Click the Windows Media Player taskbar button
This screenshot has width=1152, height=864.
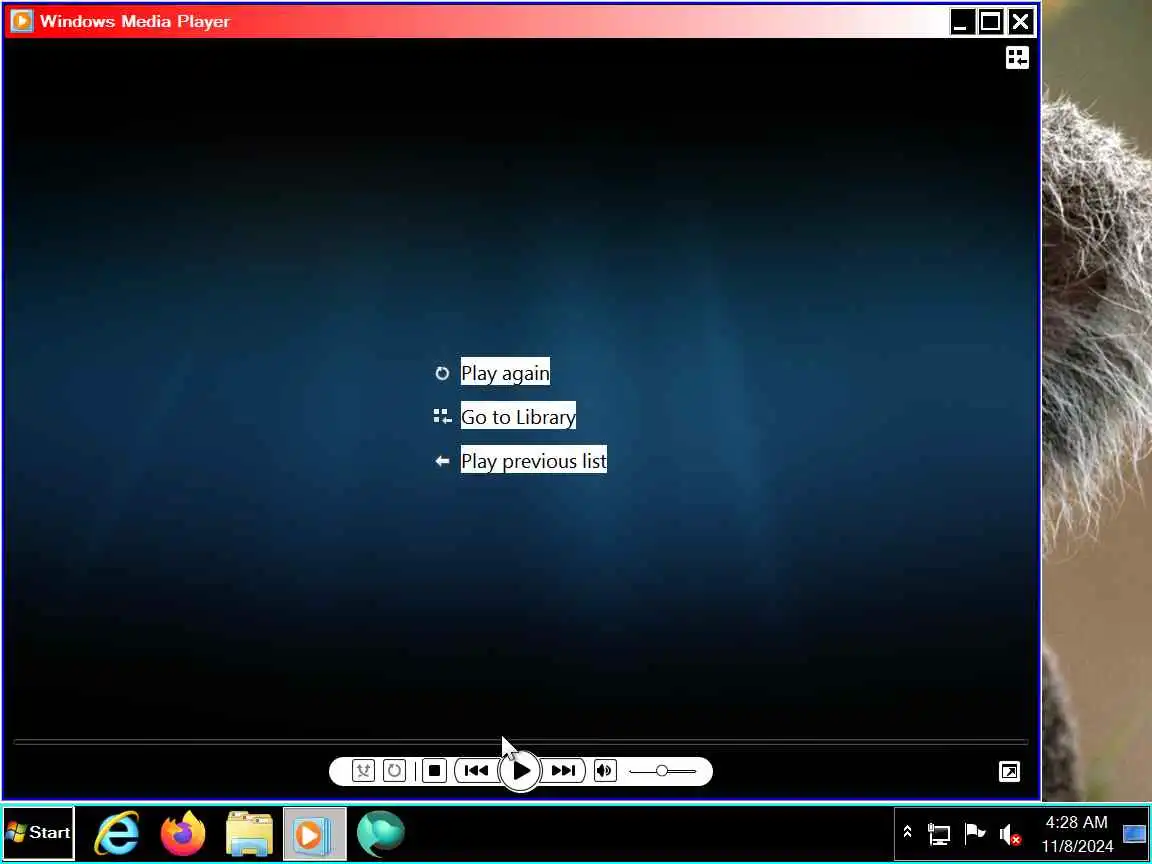tap(314, 833)
